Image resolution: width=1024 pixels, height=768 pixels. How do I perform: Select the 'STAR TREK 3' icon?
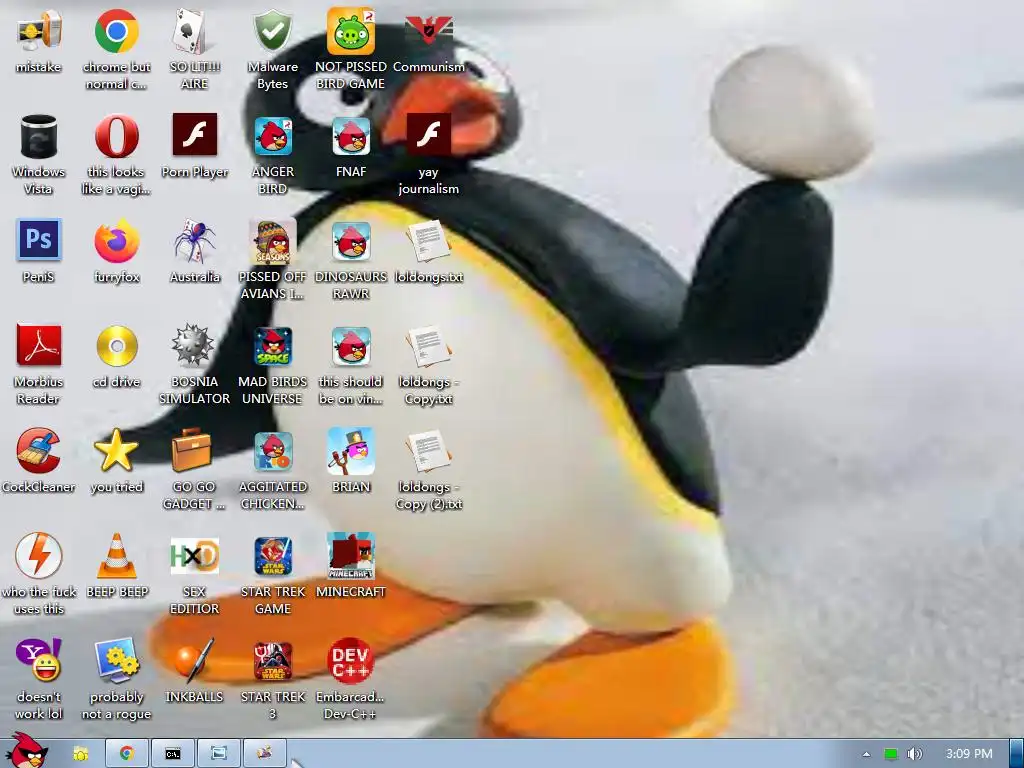click(x=272, y=662)
